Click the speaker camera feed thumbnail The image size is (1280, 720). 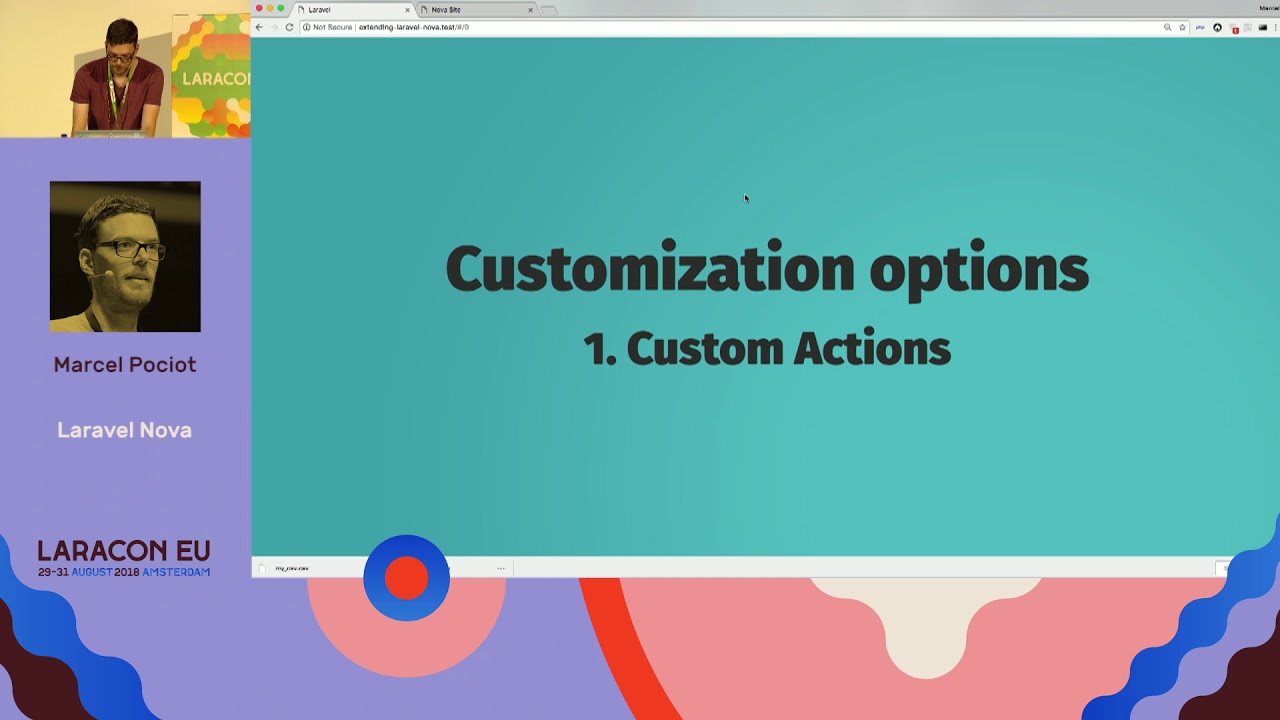pos(125,69)
